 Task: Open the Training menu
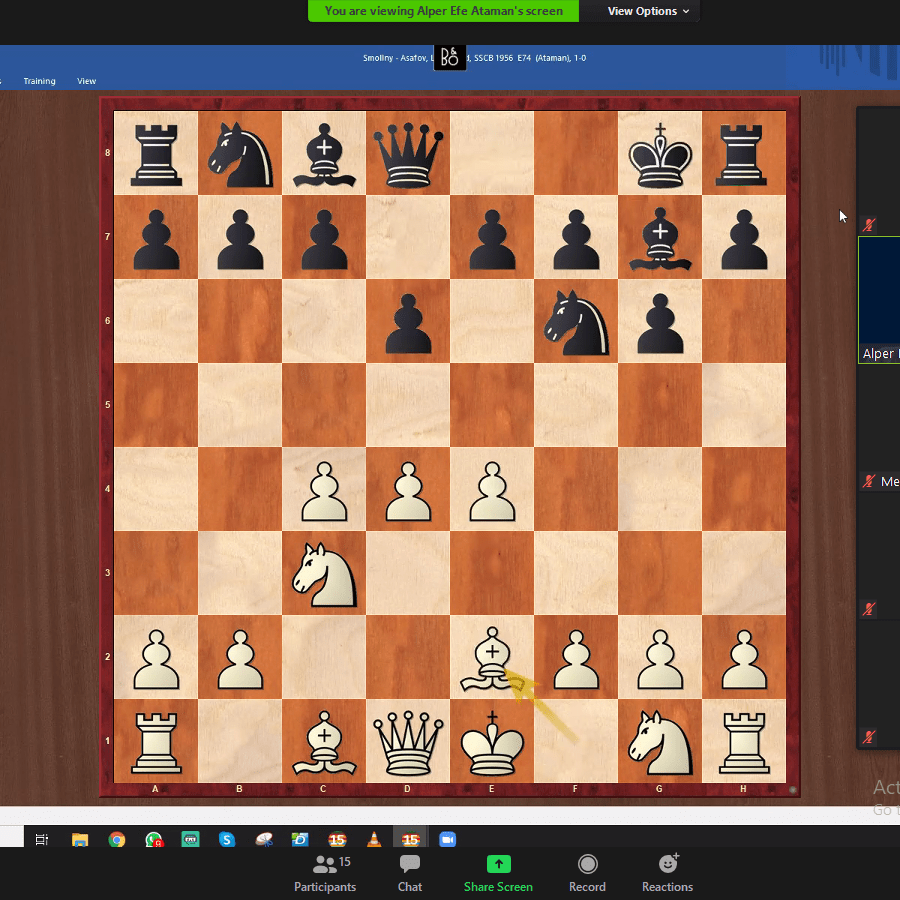[x=40, y=81]
